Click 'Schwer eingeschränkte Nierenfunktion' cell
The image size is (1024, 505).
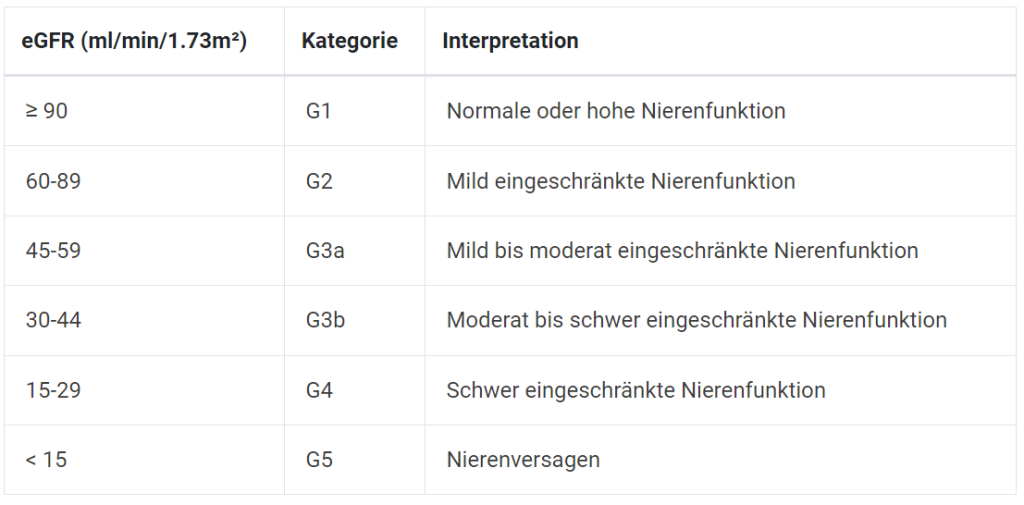[x=635, y=390]
